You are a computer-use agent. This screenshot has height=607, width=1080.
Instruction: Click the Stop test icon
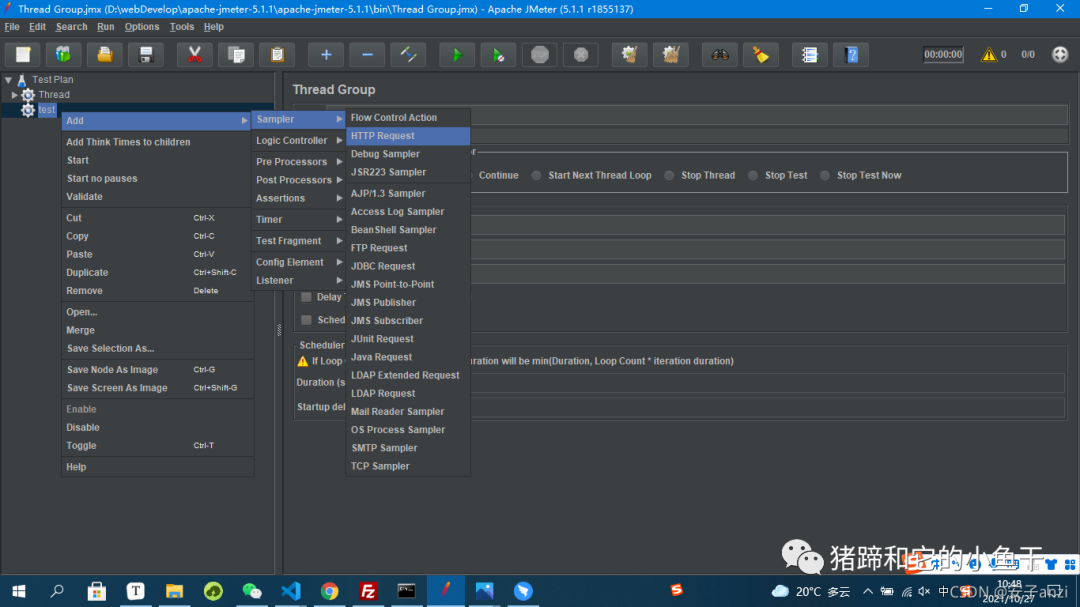539,54
